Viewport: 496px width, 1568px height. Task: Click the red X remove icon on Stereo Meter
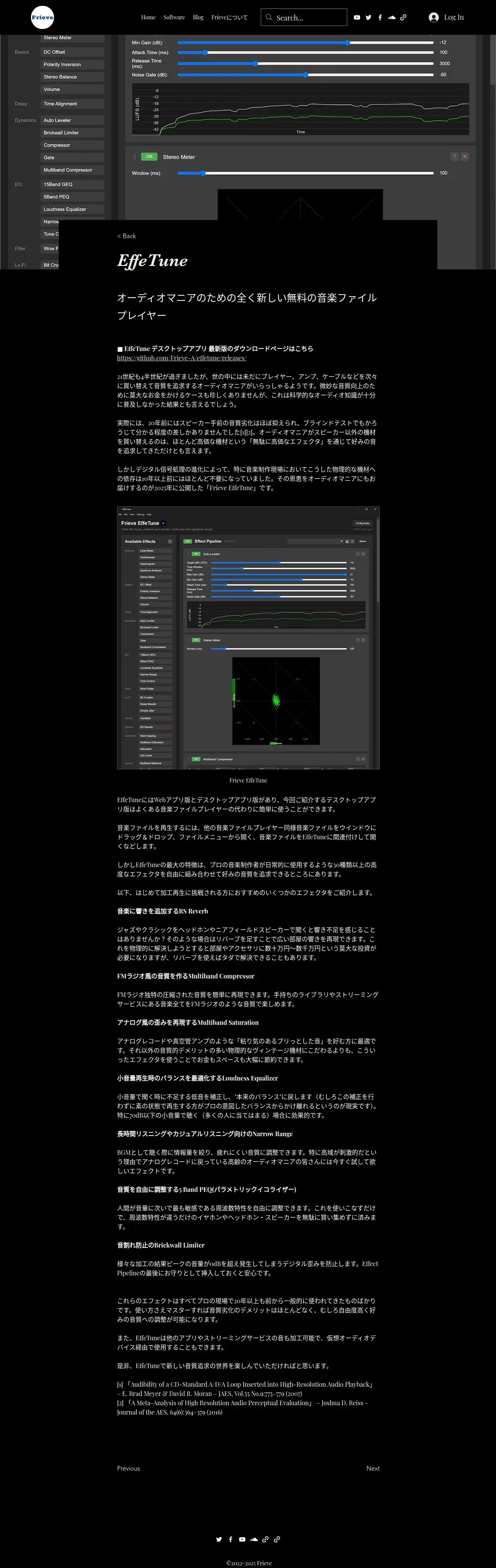pos(464,157)
